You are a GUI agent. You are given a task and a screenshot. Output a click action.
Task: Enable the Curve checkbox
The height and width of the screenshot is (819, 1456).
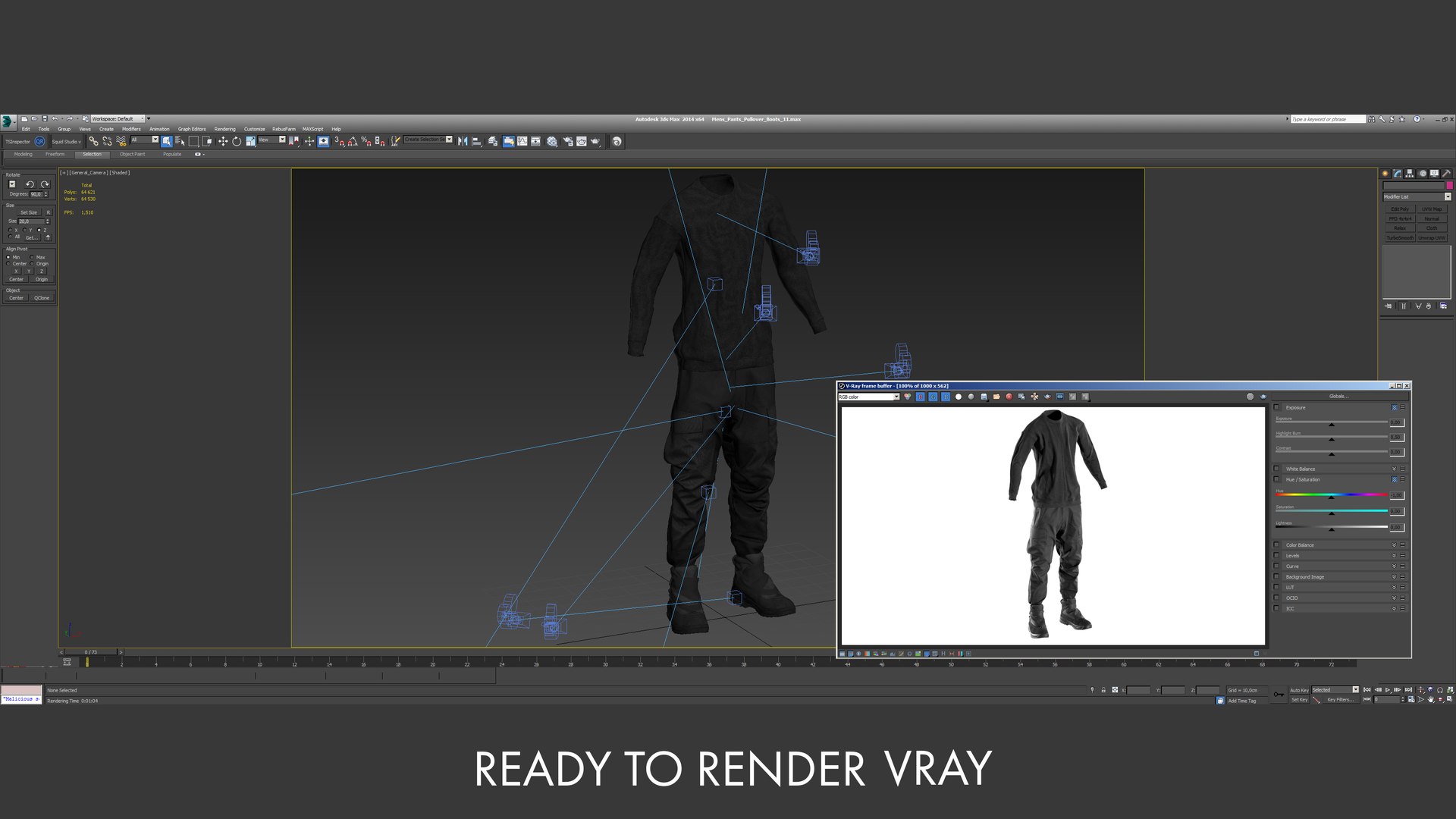pos(1276,566)
